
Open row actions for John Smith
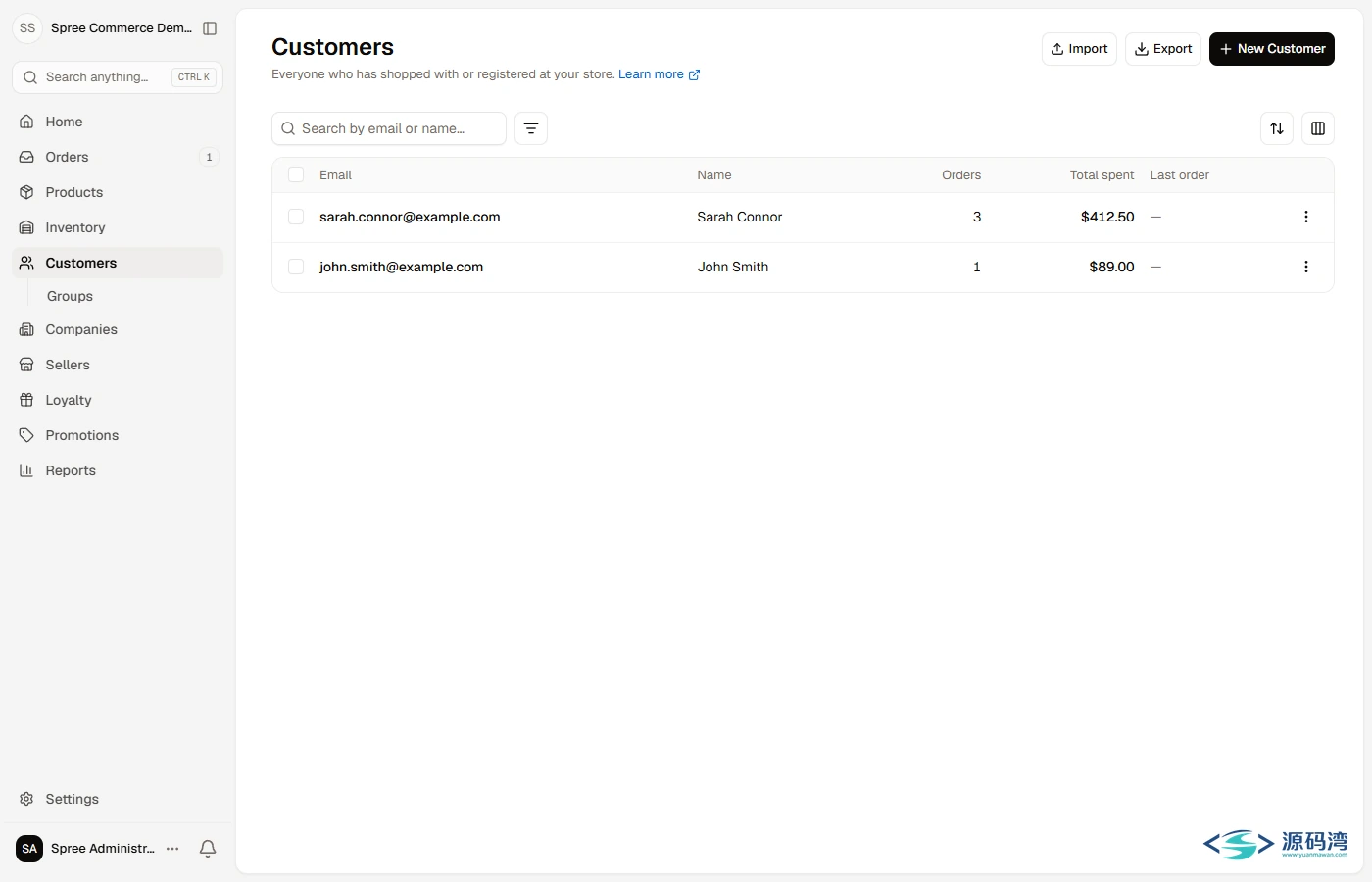(1306, 267)
